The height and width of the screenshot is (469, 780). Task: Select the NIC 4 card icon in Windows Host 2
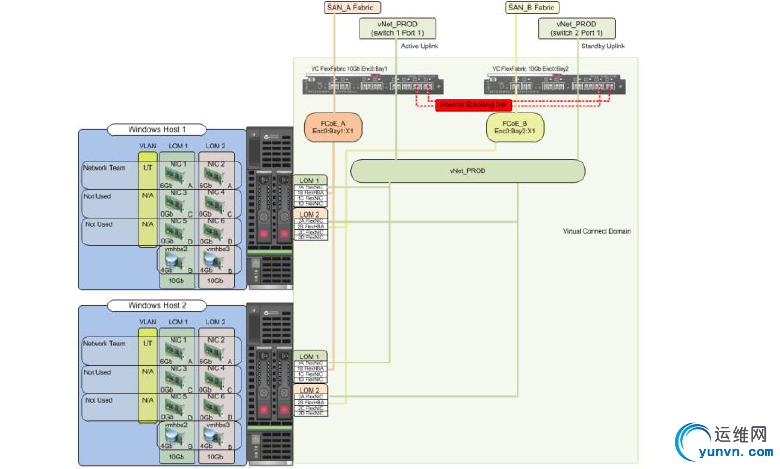pyautogui.click(x=214, y=380)
